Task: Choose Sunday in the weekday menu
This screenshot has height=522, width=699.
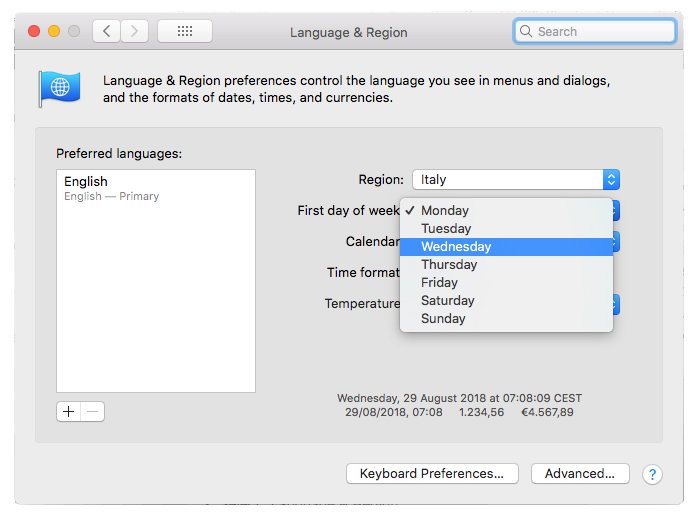Action: [443, 319]
